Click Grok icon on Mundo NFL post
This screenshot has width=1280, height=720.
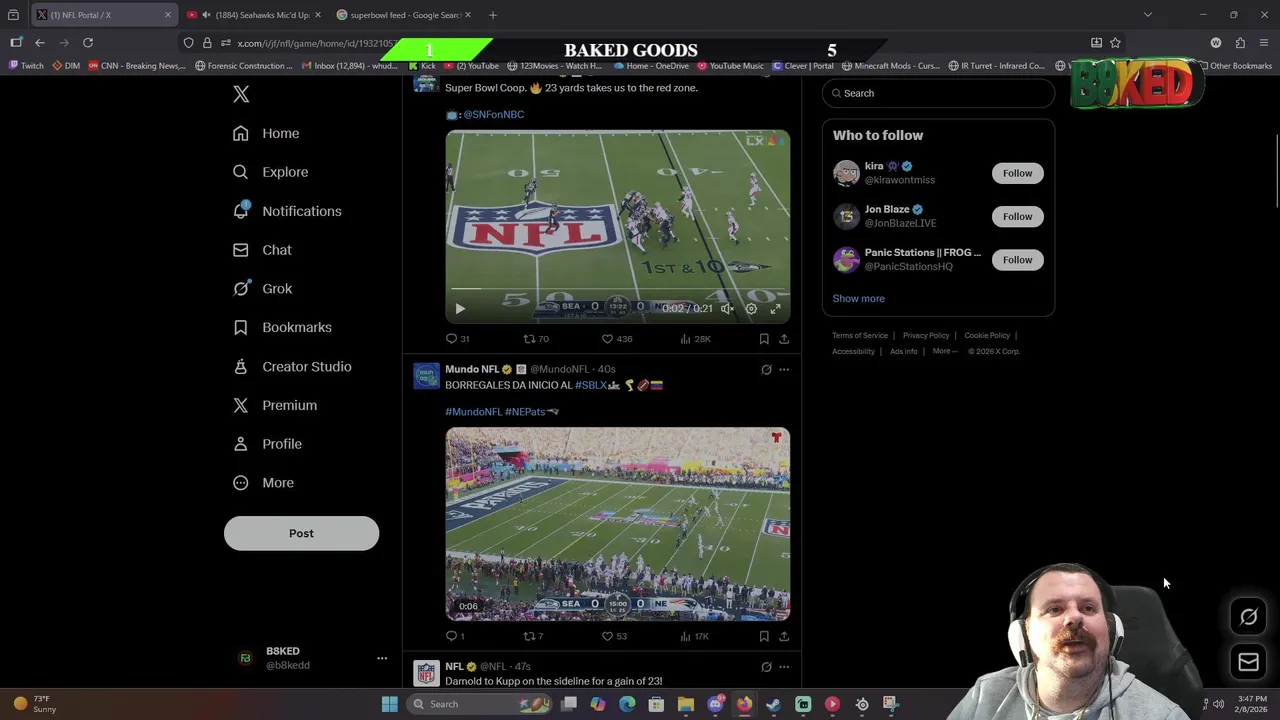(766, 370)
